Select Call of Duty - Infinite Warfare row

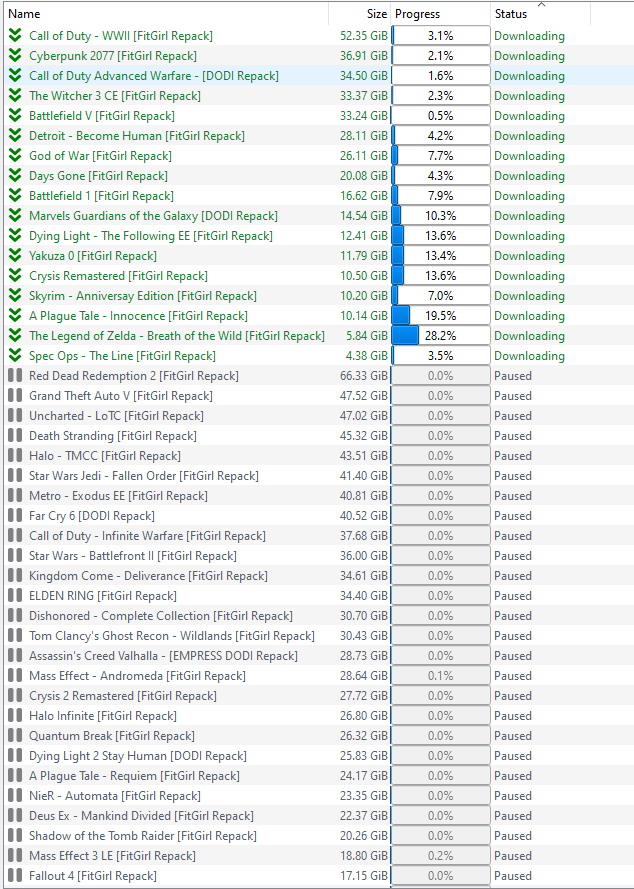318,536
